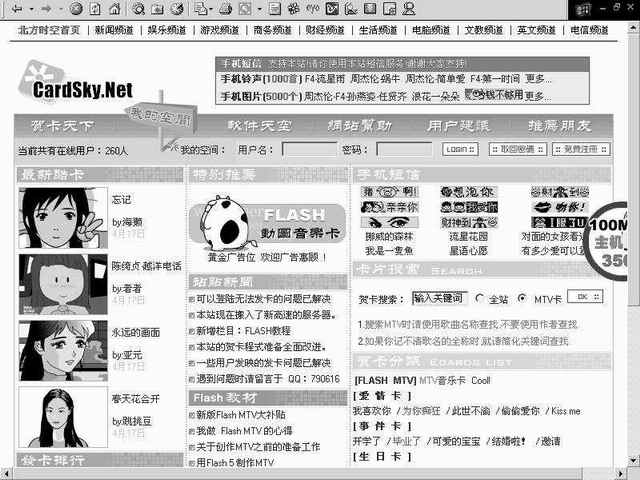The image size is (640, 480).
Task: Go back with the Back arrow icon
Action: pyautogui.click(x=17, y=8)
